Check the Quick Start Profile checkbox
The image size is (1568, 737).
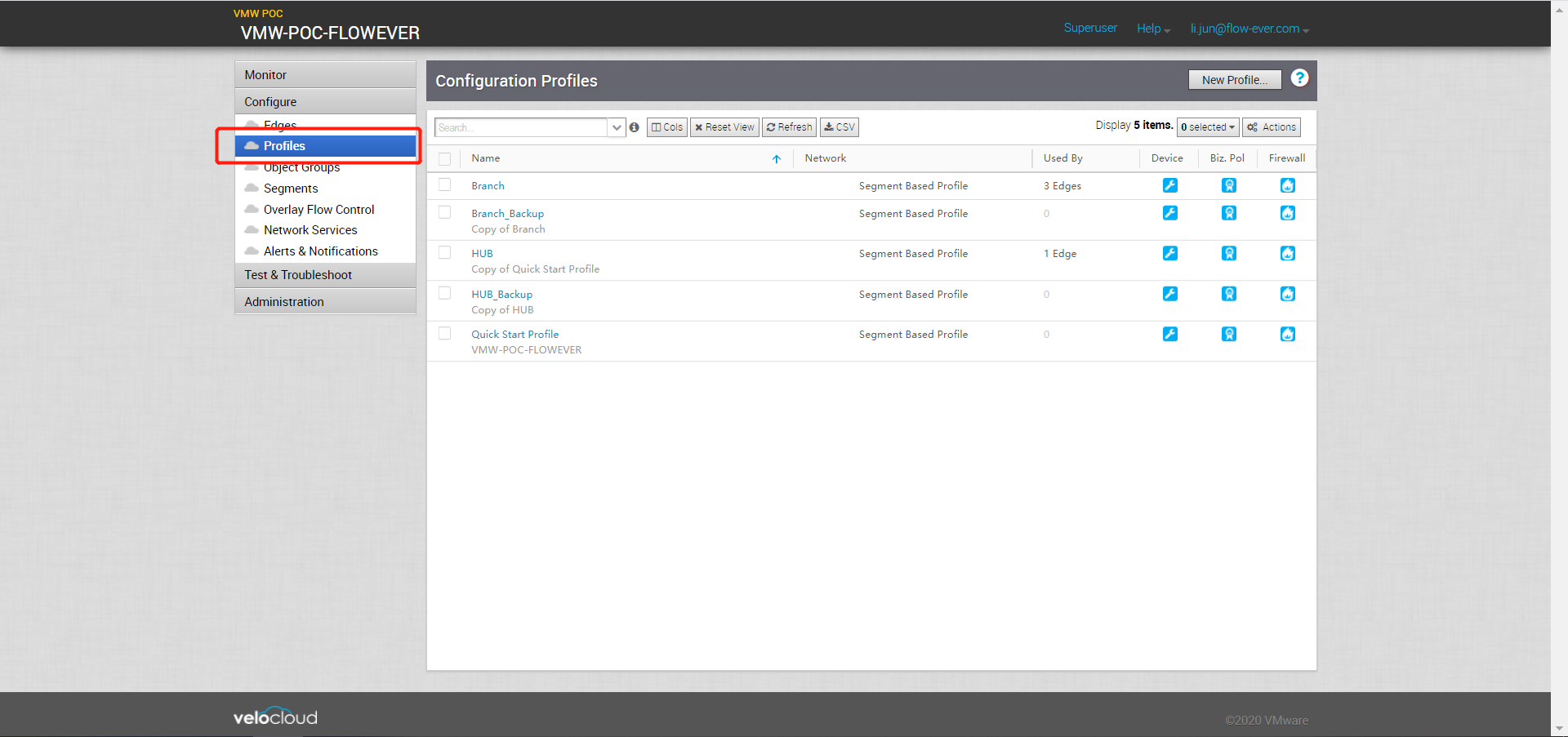pyautogui.click(x=444, y=333)
